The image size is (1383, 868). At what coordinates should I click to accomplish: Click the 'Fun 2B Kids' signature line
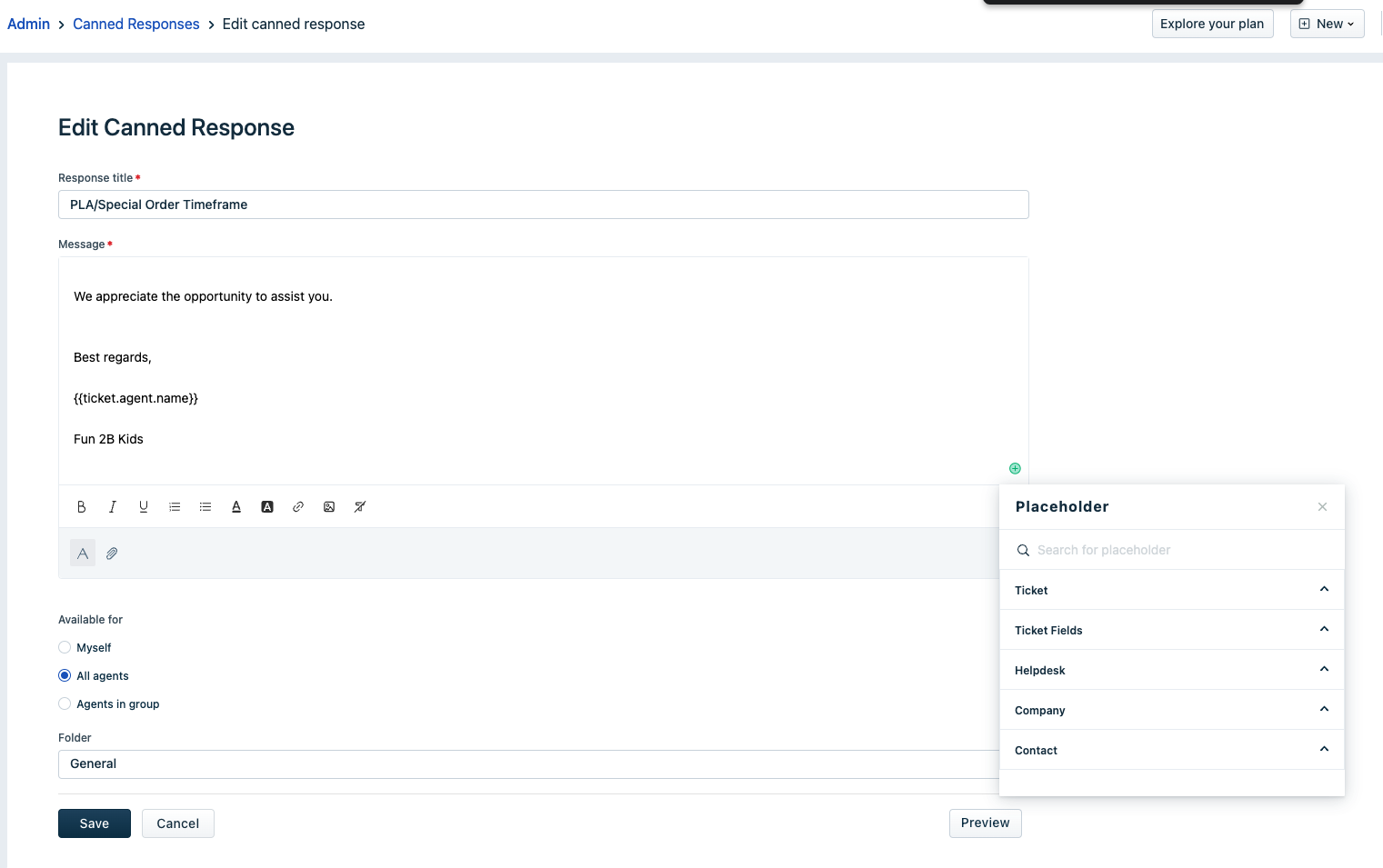click(108, 439)
